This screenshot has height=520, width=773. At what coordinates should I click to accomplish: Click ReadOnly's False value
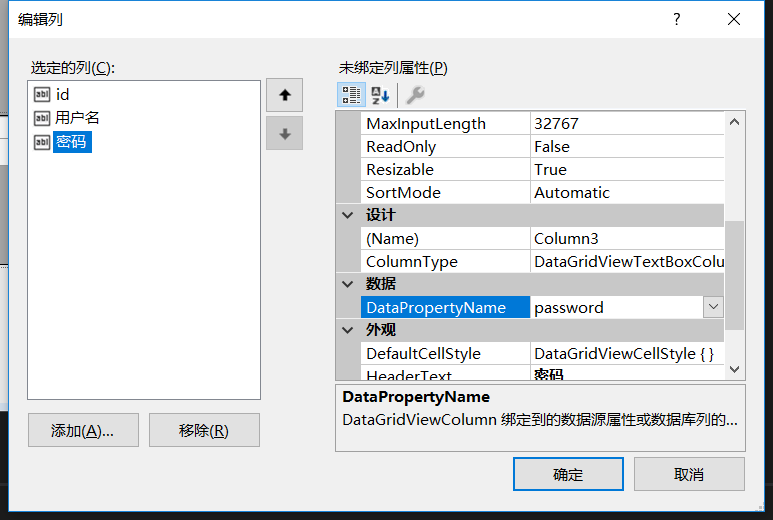(x=627, y=147)
